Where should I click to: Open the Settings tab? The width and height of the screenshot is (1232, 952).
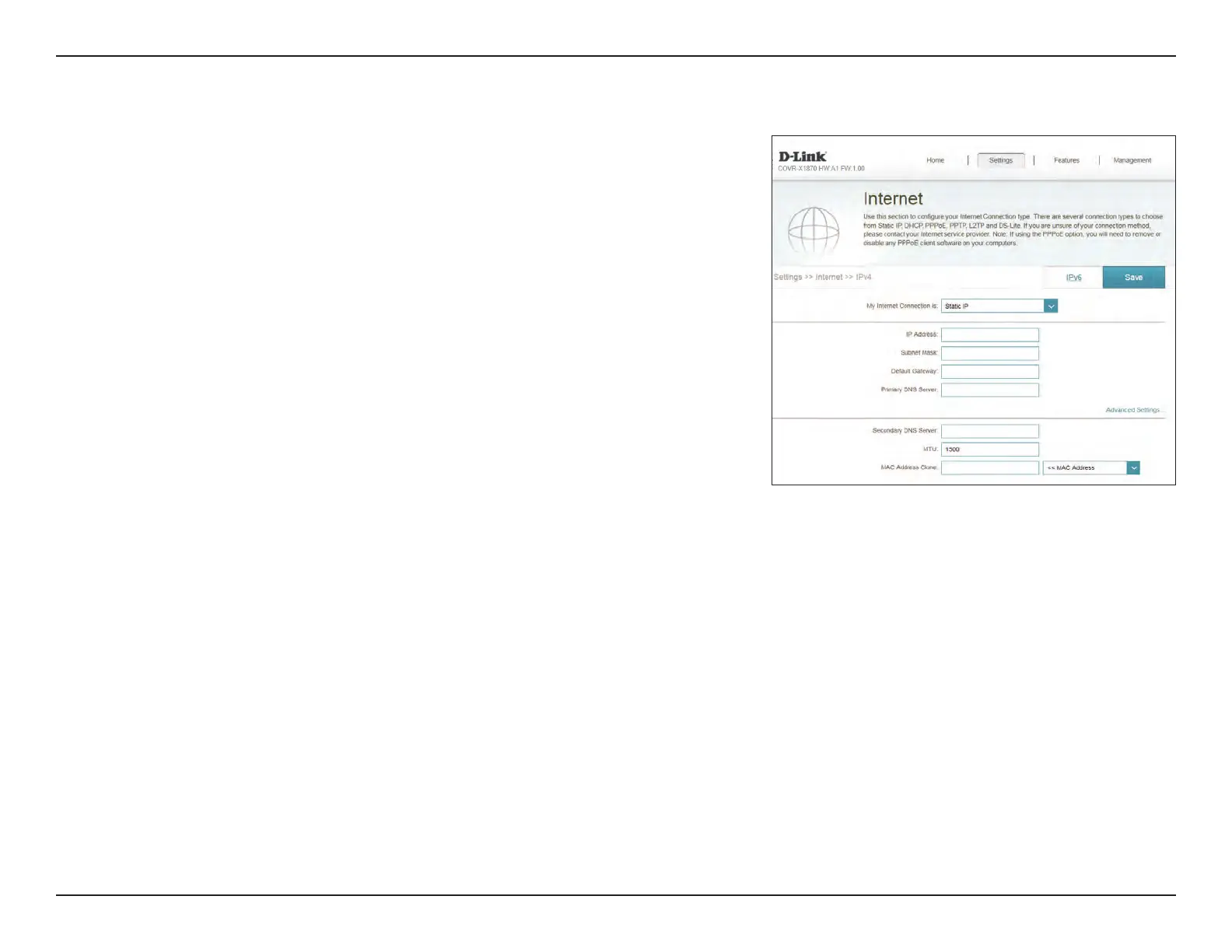pos(1001,160)
